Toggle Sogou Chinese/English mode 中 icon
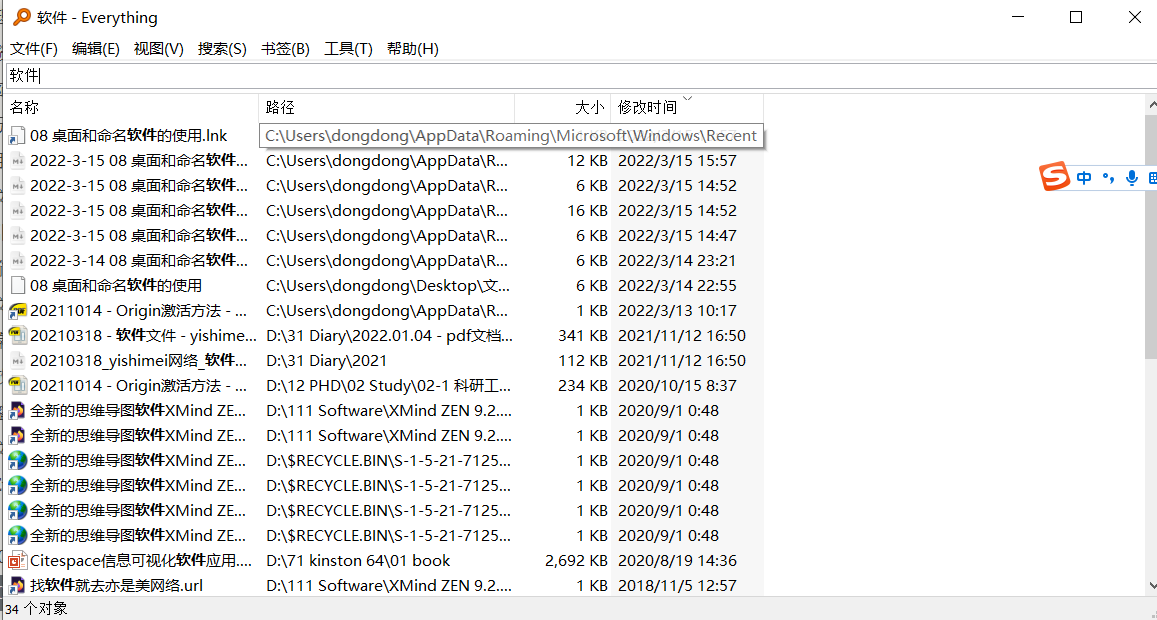Screen dimensions: 1157x620 point(1085,178)
